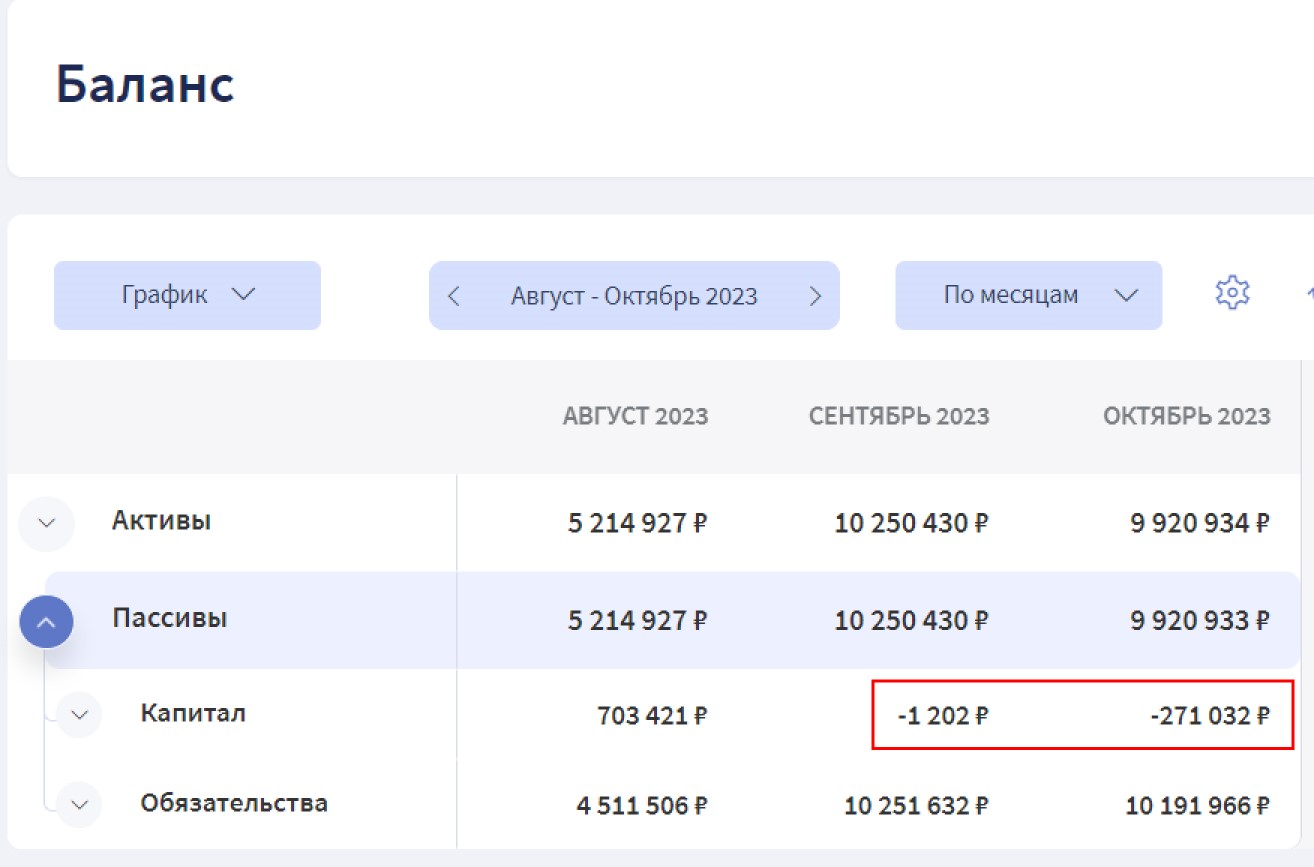Expand the Капитал sub-row chevron
This screenshot has width=1314, height=867.
click(79, 715)
